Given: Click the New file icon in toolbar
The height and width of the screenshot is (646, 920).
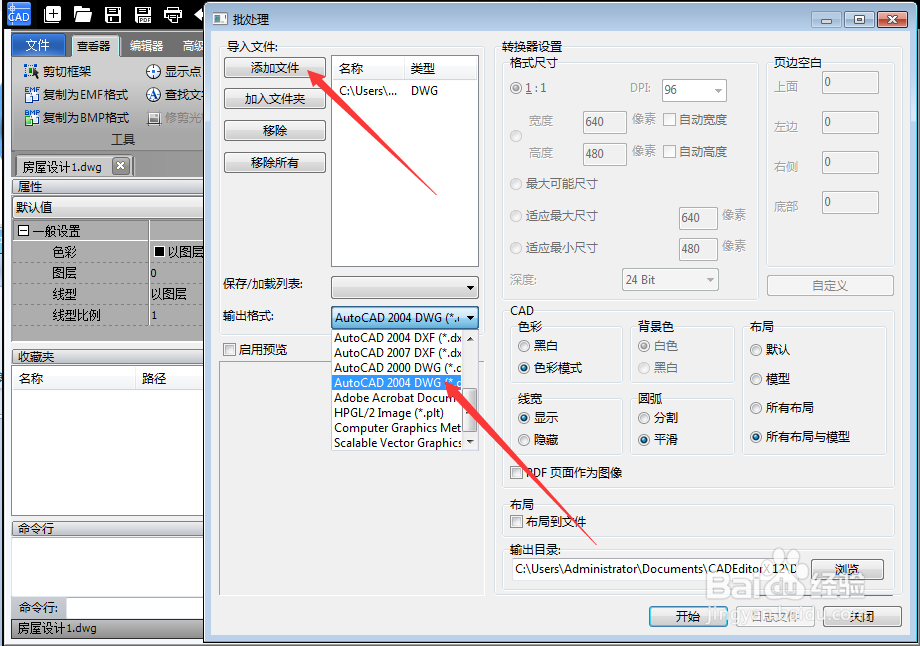Looking at the screenshot, I should tap(53, 14).
